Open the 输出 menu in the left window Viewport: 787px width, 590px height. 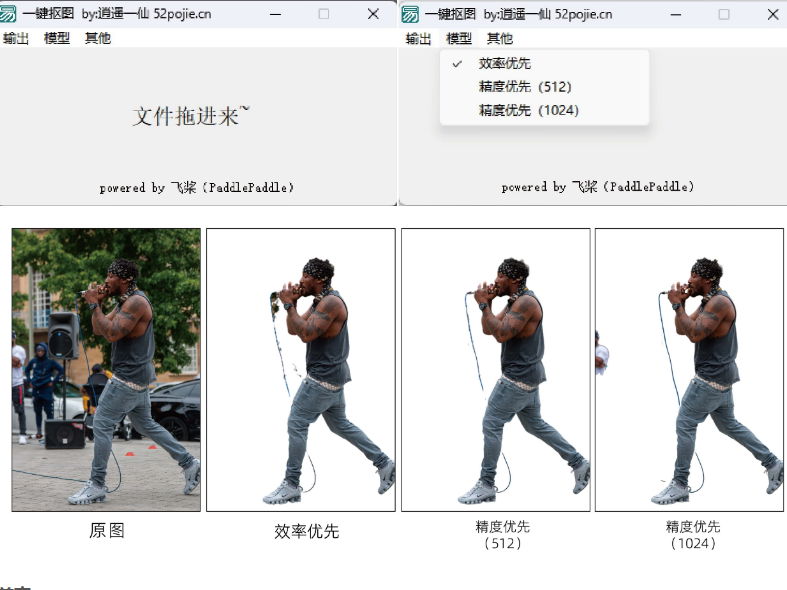(x=16, y=38)
